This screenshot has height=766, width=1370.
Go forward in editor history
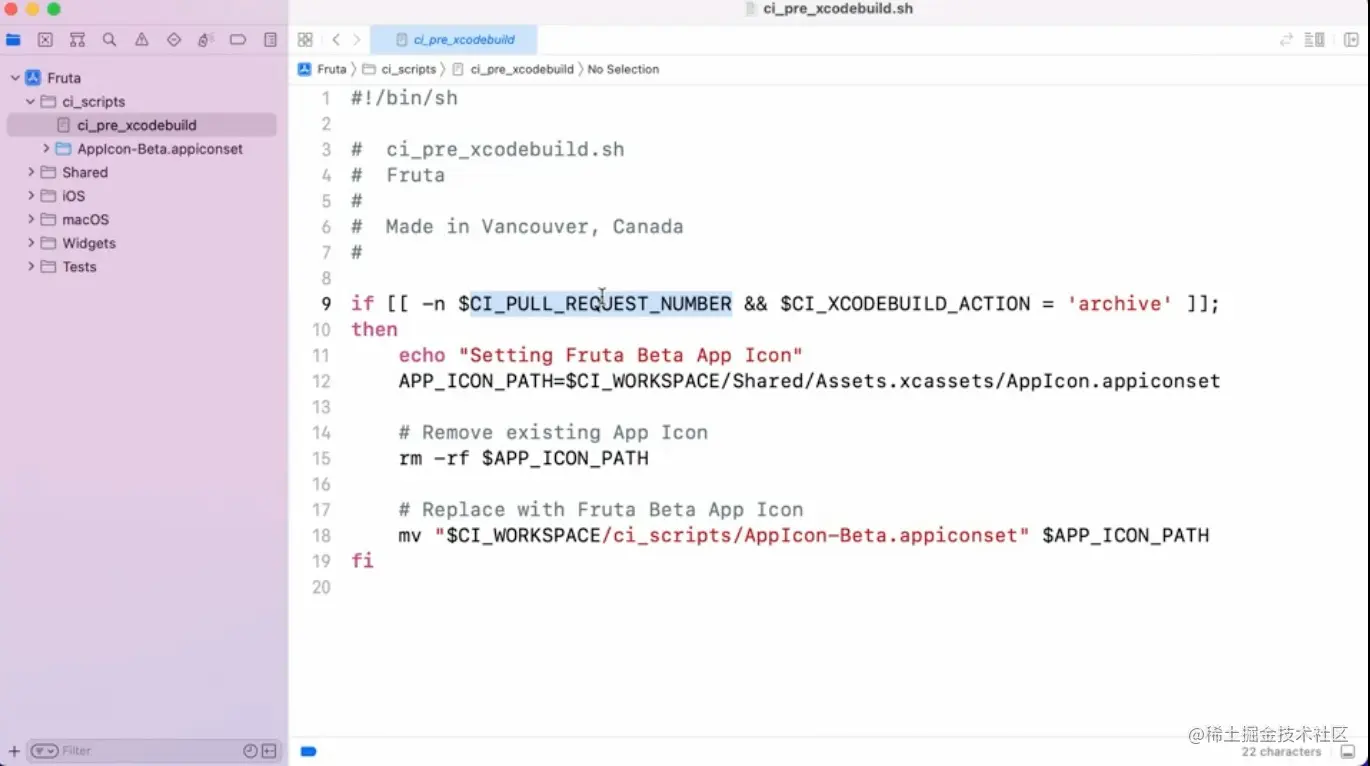coord(356,40)
